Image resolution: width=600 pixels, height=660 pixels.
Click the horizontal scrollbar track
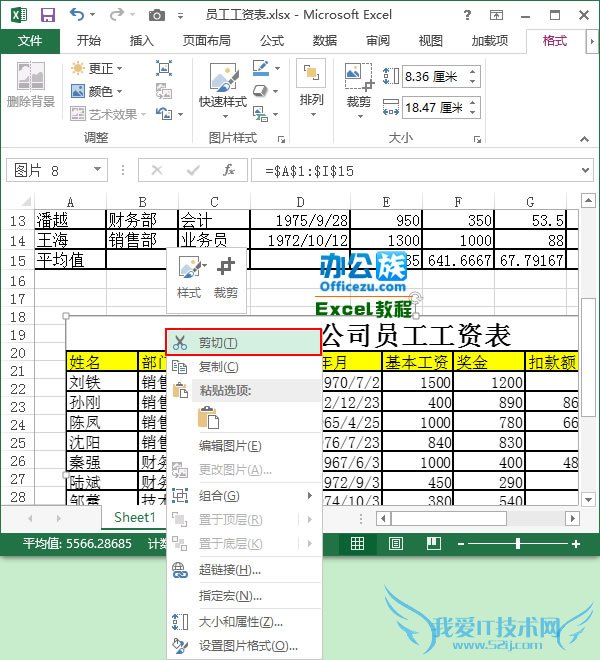[x=477, y=518]
